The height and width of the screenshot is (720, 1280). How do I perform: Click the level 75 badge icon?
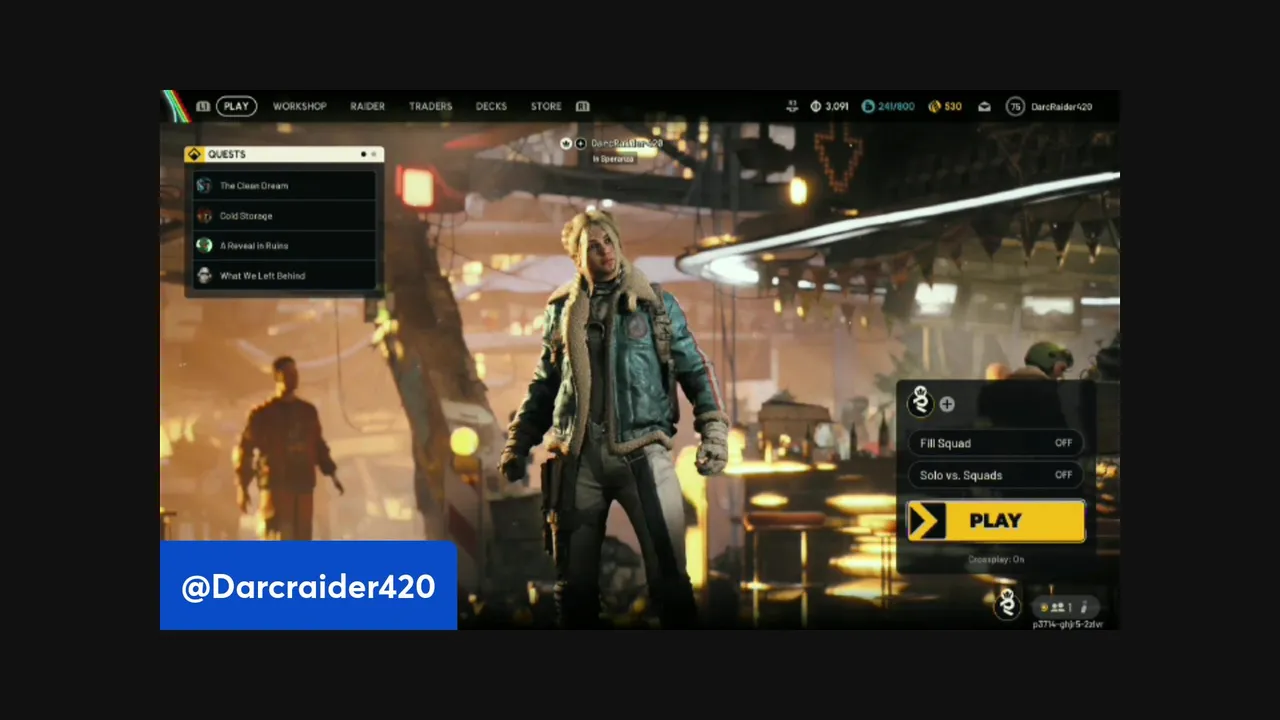(x=1015, y=106)
